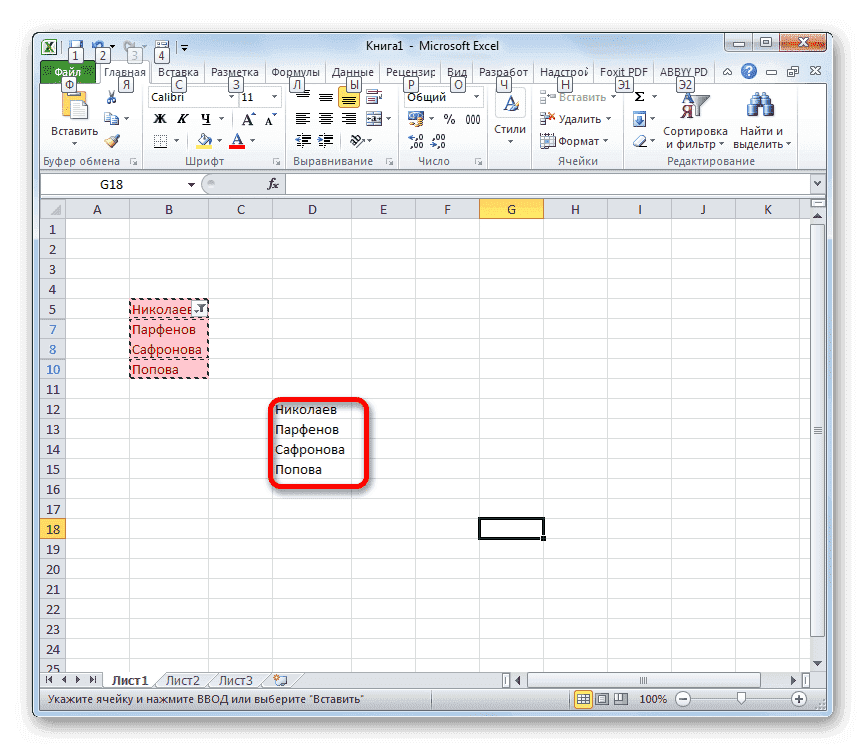Click the Percent style % icon
Viewport: 866px width, 750px height.
pyautogui.click(x=448, y=119)
